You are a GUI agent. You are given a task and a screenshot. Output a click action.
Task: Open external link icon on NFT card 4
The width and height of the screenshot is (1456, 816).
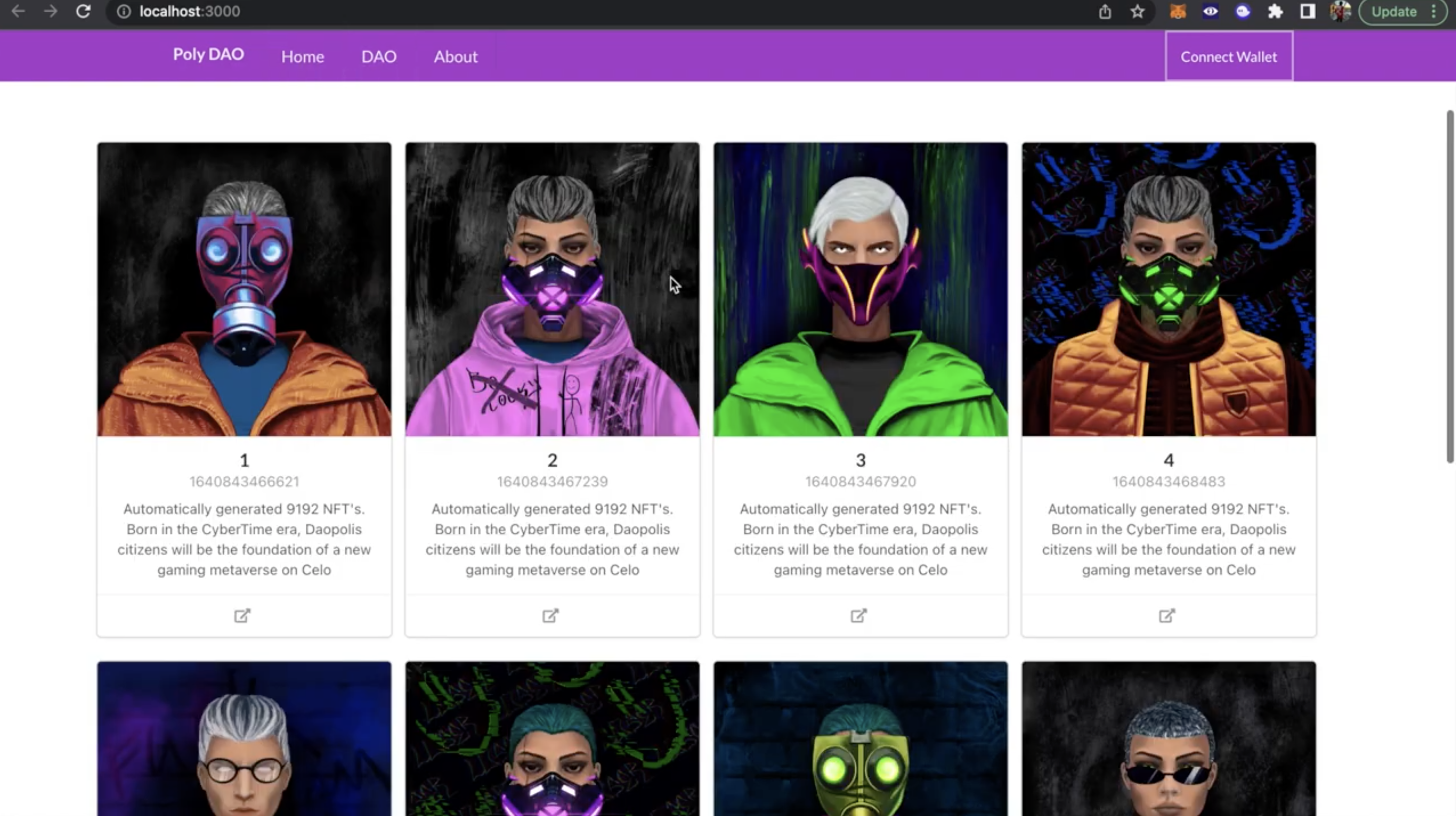point(1167,615)
